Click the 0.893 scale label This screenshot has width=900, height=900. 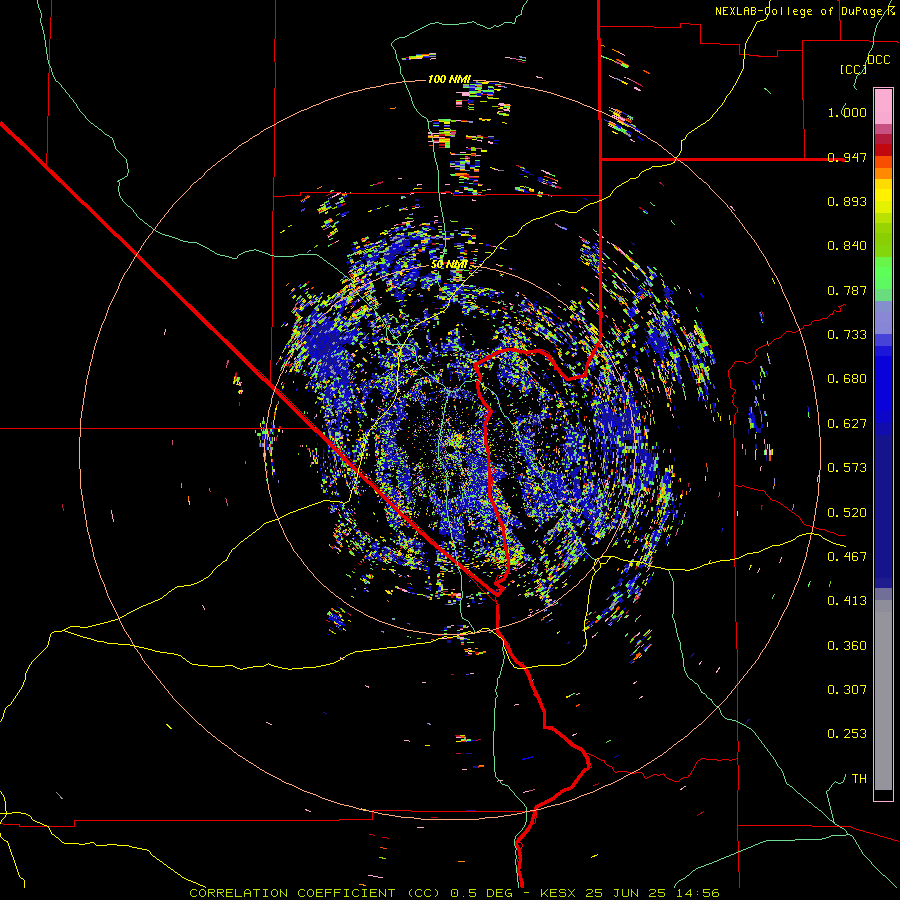[x=847, y=201]
